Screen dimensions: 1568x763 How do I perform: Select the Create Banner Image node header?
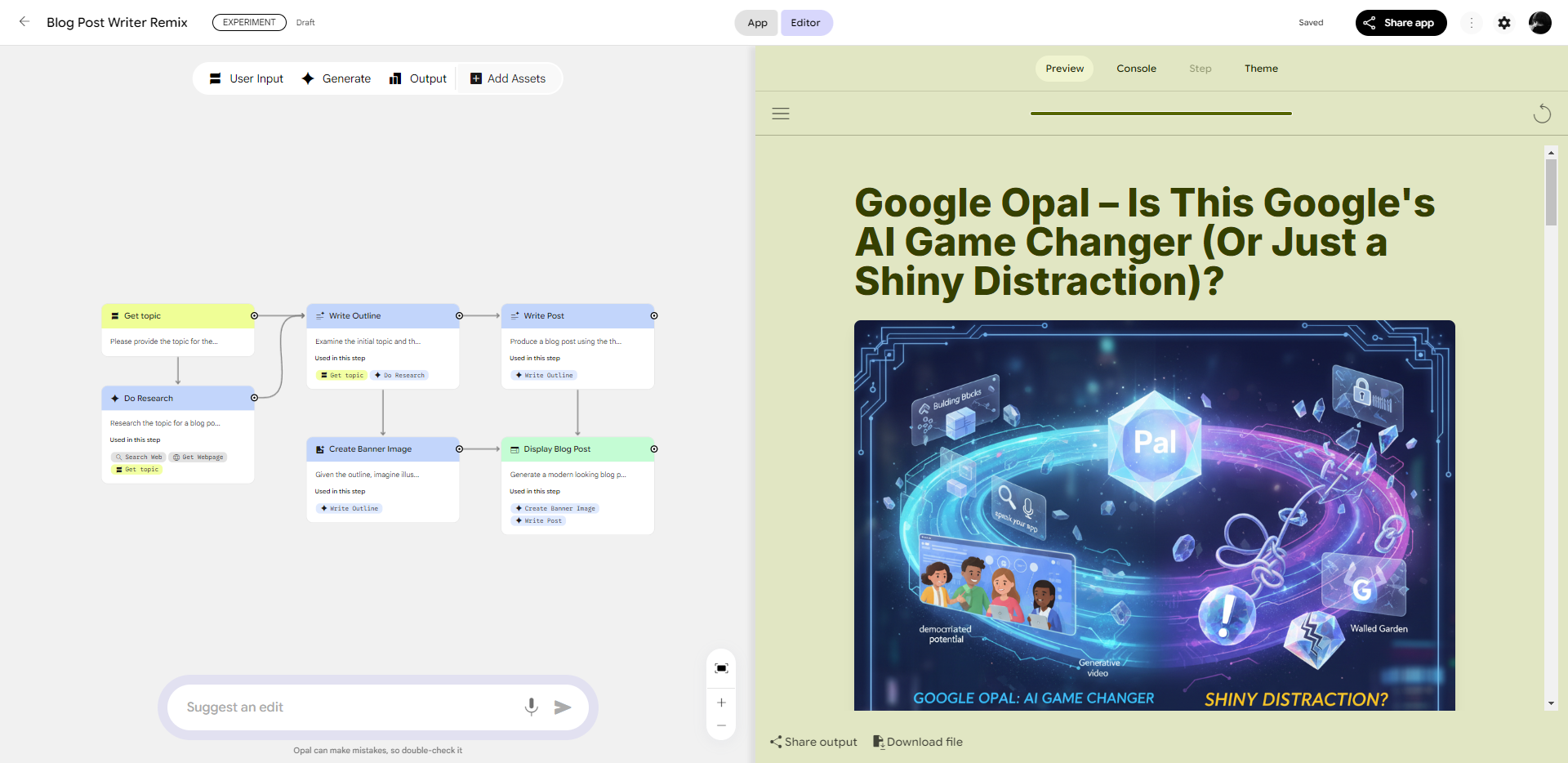click(383, 448)
